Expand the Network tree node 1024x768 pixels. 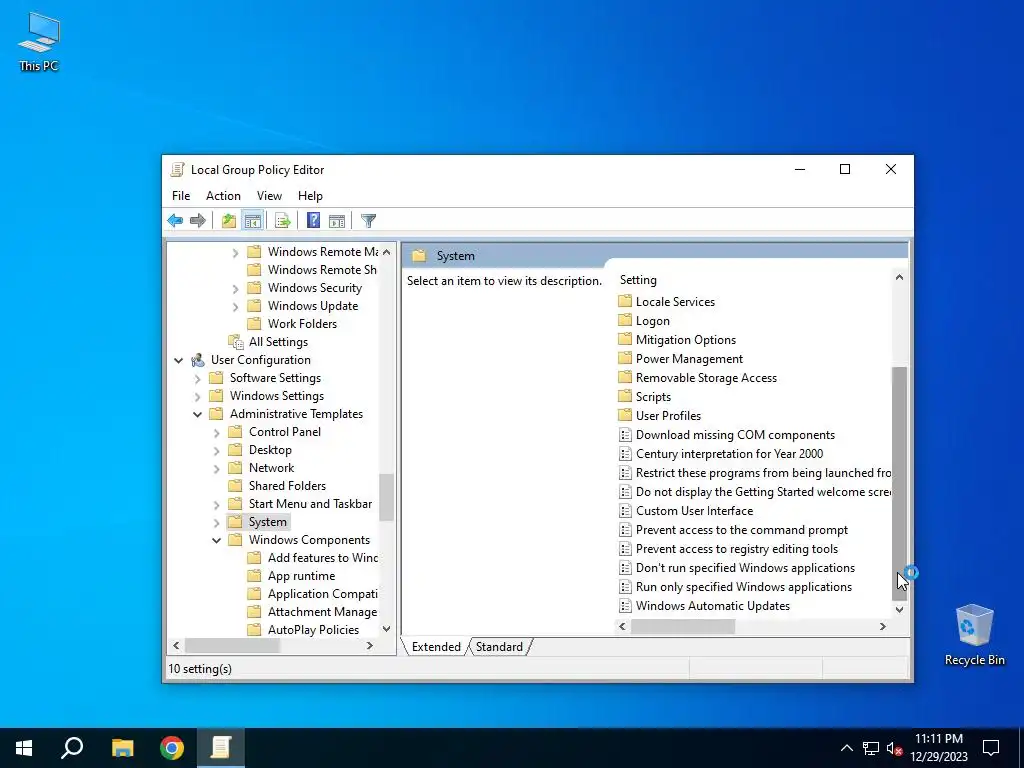216,468
